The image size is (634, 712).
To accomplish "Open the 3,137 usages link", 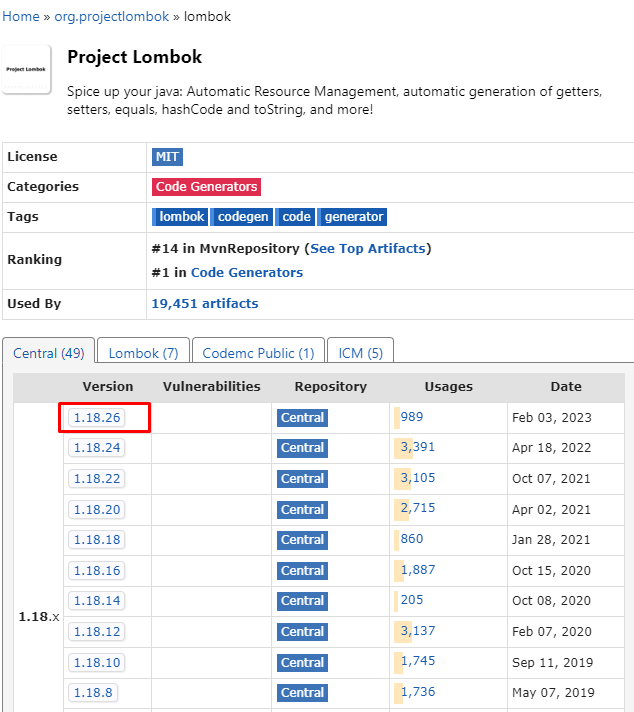I will coord(417,630).
